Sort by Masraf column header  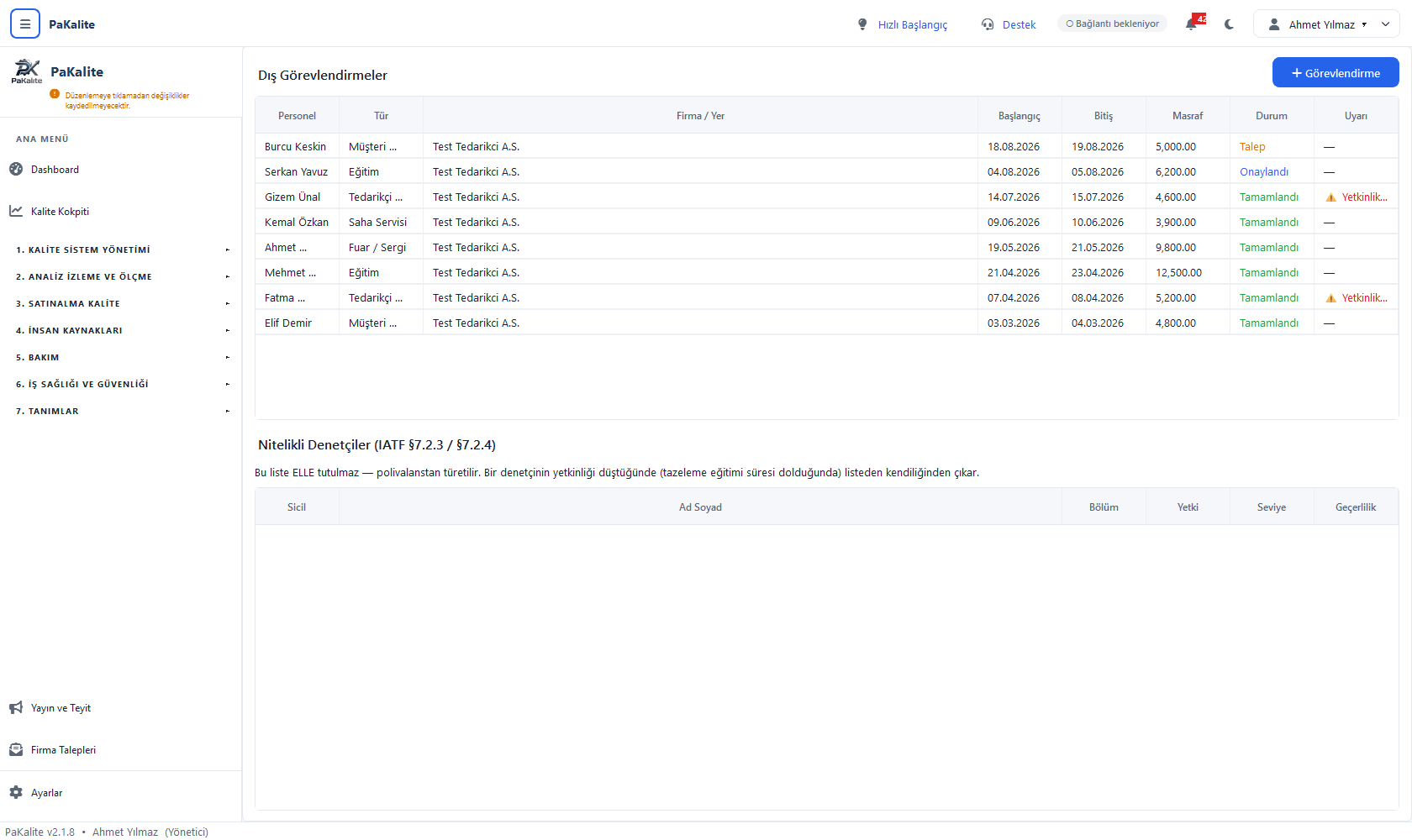pyautogui.click(x=1188, y=115)
